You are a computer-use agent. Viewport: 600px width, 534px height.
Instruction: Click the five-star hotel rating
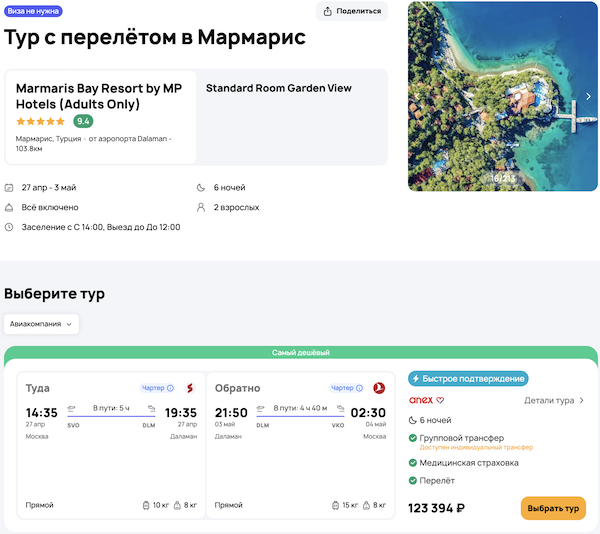click(x=41, y=121)
